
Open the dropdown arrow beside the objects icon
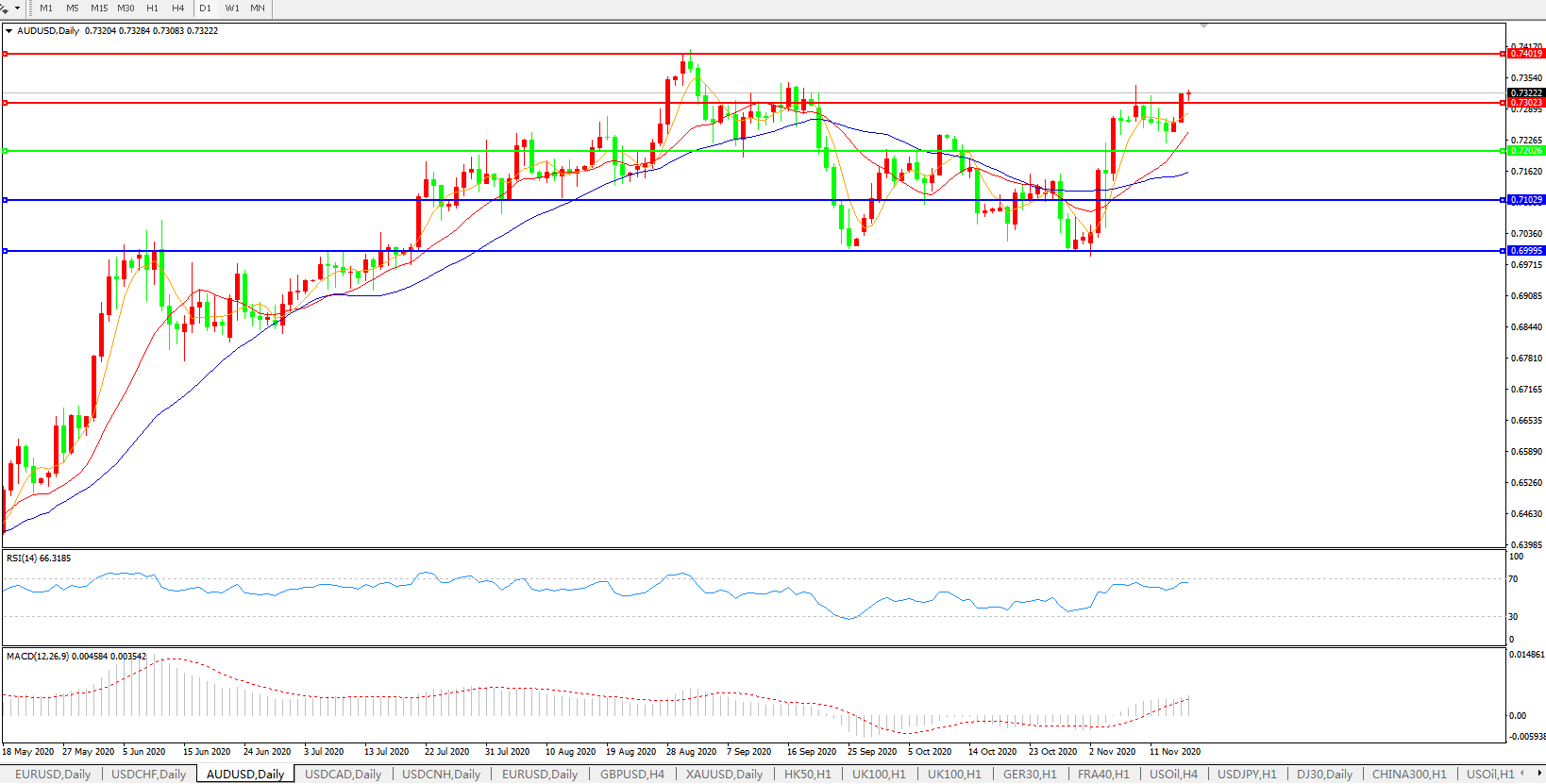[x=17, y=8]
